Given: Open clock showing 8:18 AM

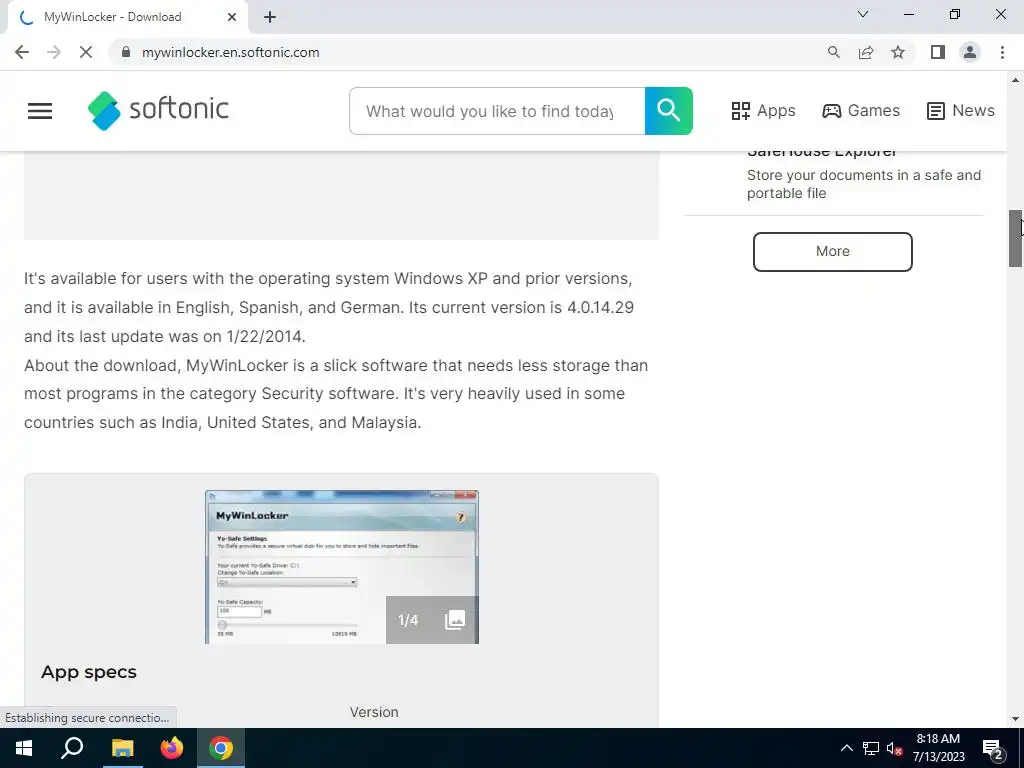Looking at the screenshot, I should [x=938, y=748].
